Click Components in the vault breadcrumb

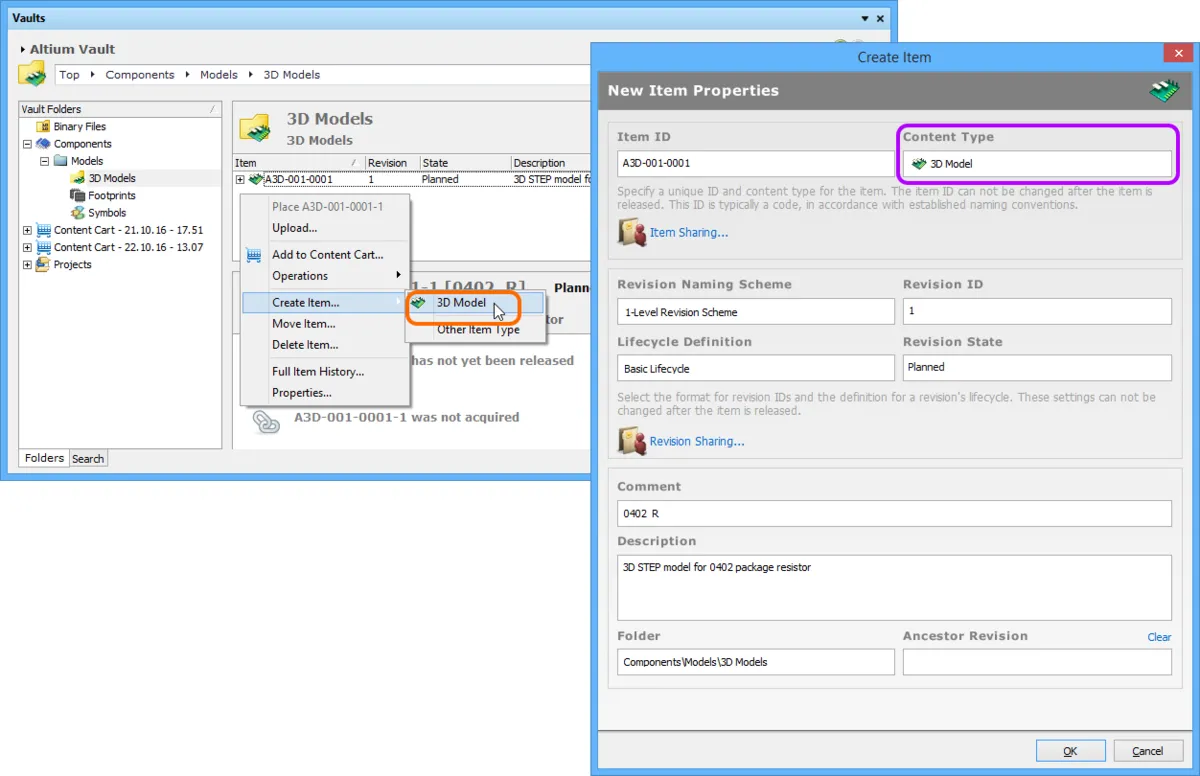[x=140, y=75]
